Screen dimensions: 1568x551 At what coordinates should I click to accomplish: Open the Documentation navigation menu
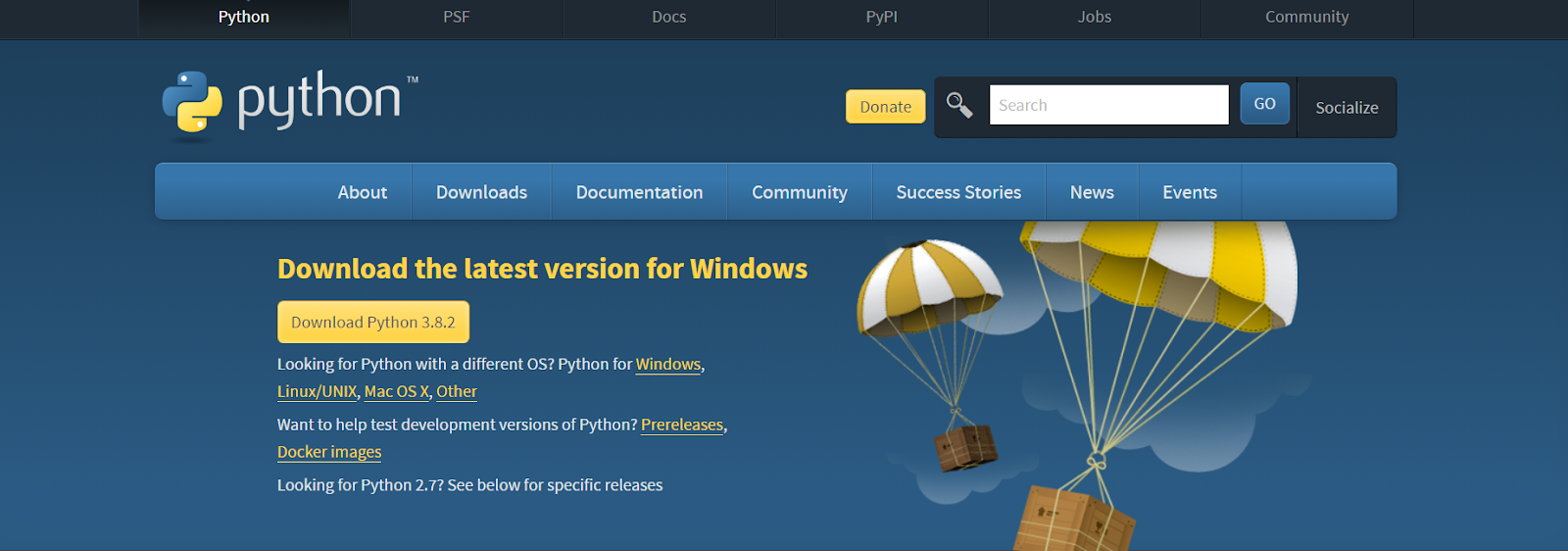tap(639, 192)
